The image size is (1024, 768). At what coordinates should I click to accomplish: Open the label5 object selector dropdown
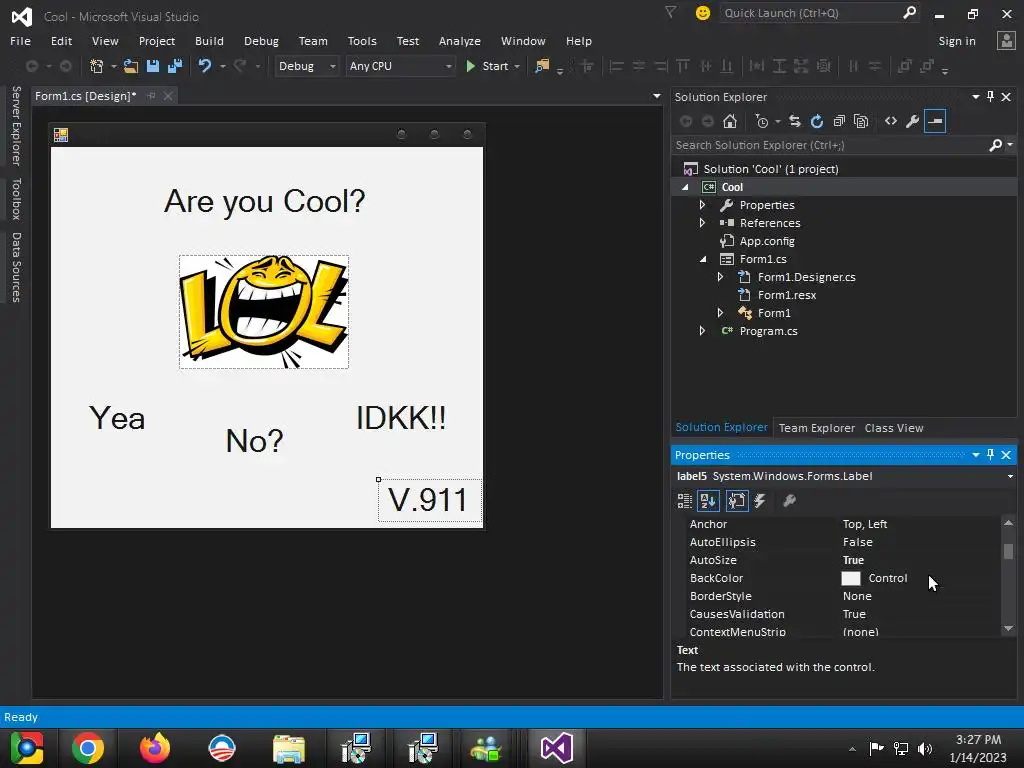(x=1010, y=476)
